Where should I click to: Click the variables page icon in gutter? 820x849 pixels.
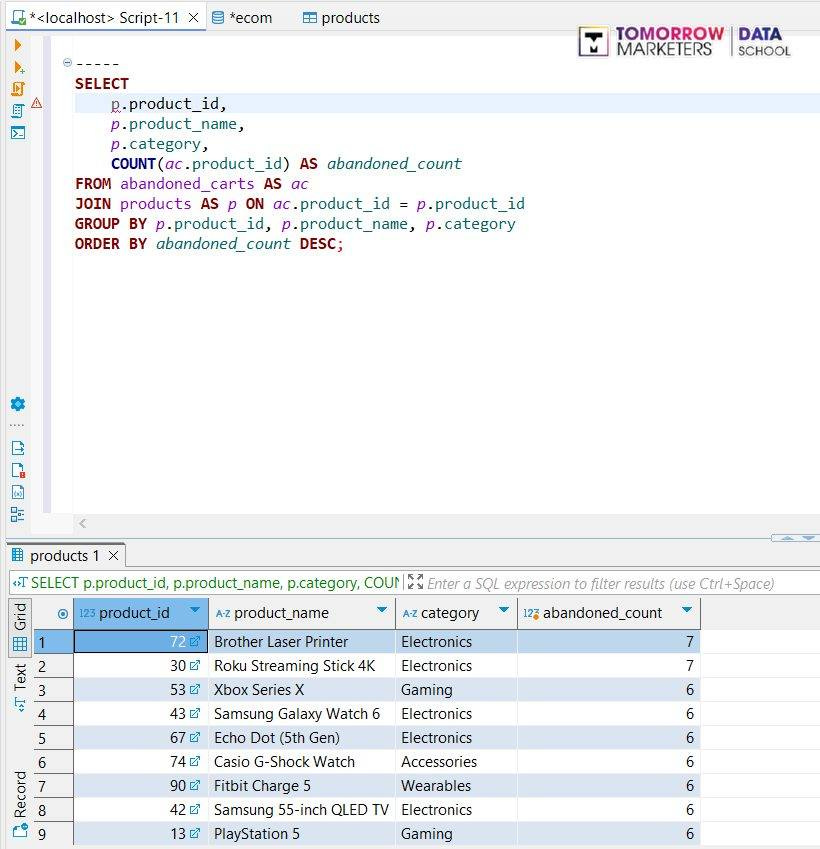point(18,492)
